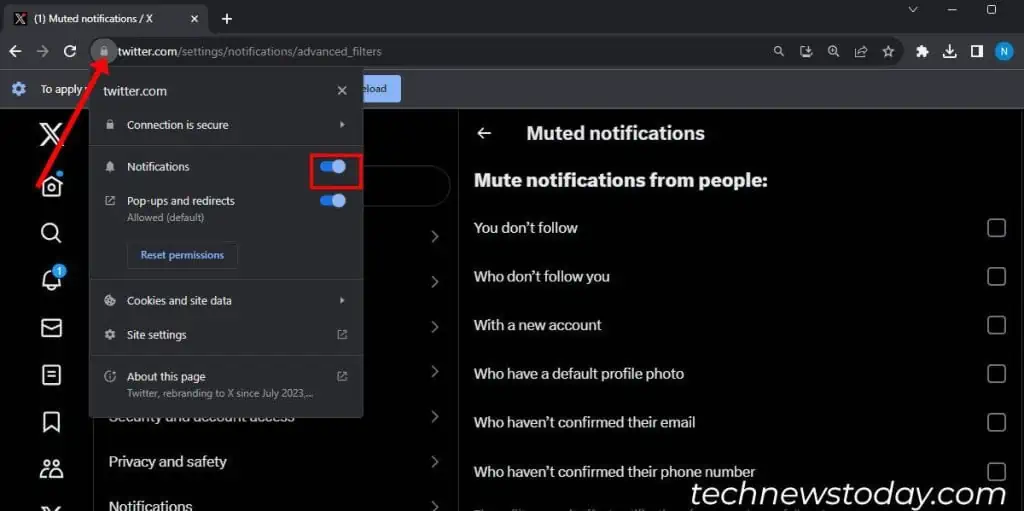Expand chevron beside Privacy and safety

(x=435, y=462)
